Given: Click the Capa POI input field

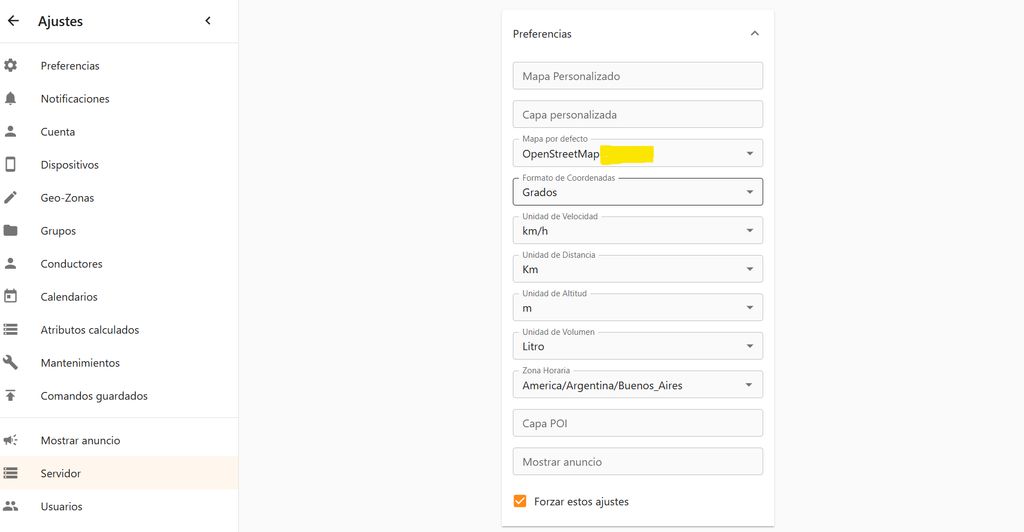Looking at the screenshot, I should (x=637, y=423).
